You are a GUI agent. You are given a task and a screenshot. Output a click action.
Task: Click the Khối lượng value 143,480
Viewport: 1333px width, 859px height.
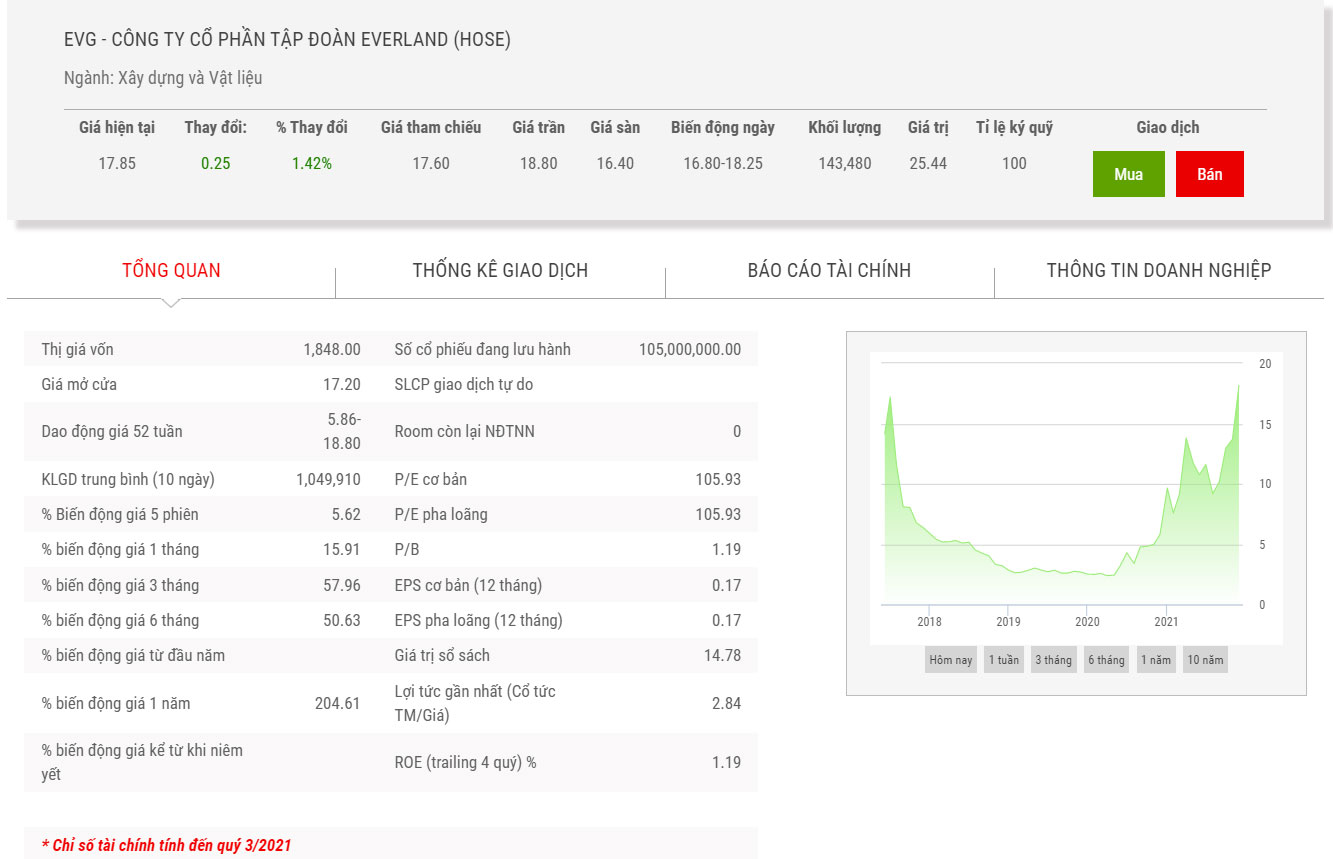point(844,163)
